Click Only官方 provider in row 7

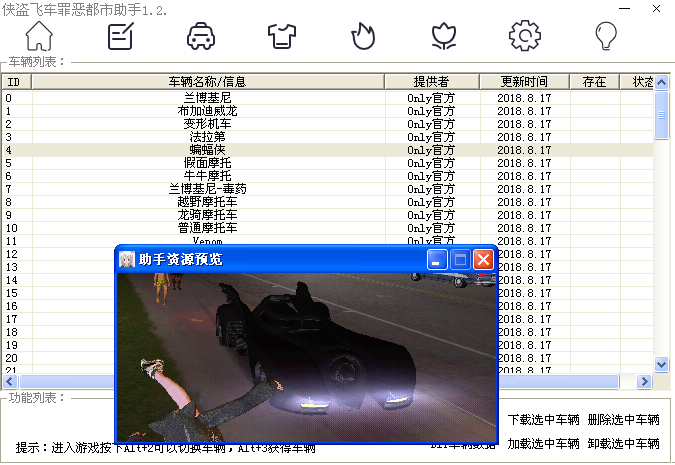(x=431, y=189)
